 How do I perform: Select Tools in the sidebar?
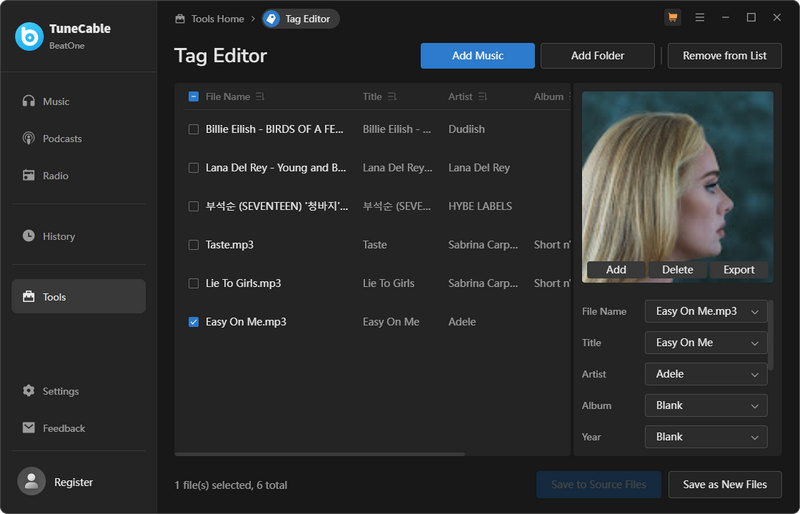coord(79,297)
